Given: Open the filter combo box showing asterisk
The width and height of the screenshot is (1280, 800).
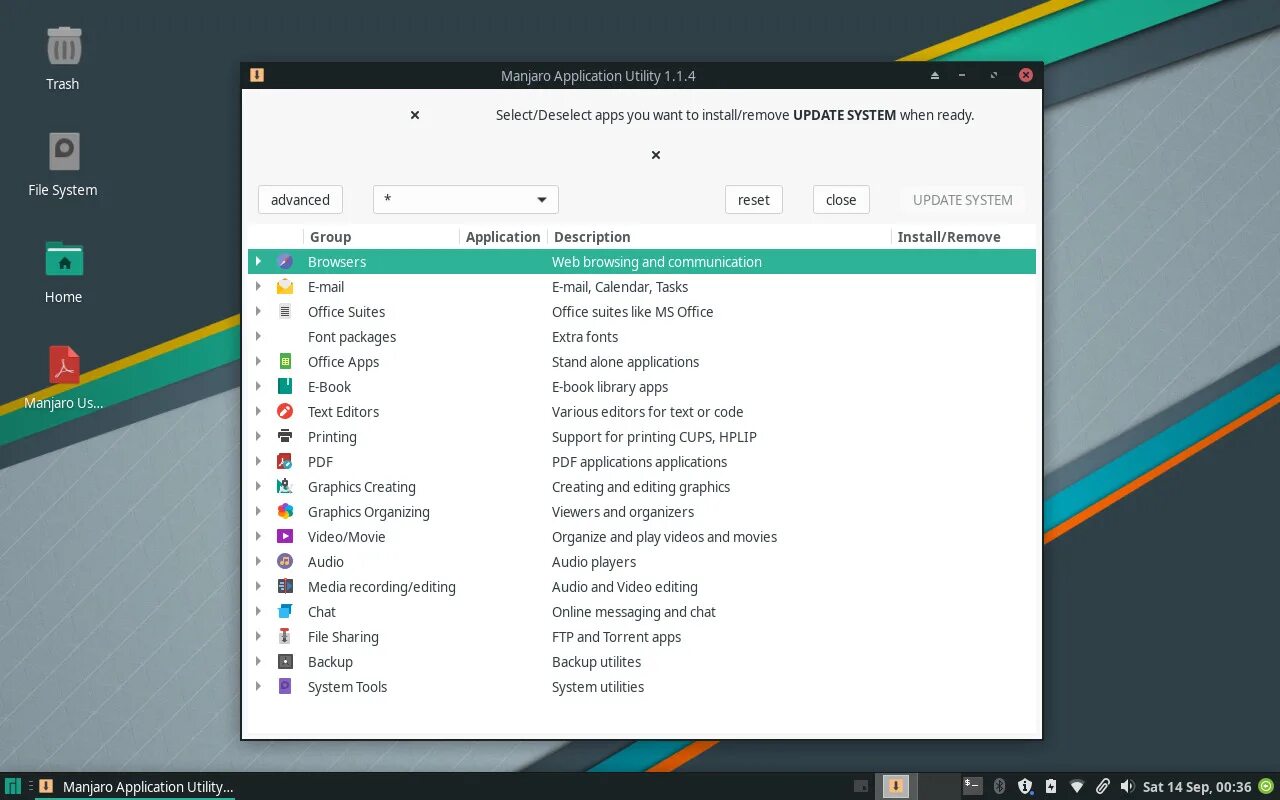Looking at the screenshot, I should [x=466, y=199].
